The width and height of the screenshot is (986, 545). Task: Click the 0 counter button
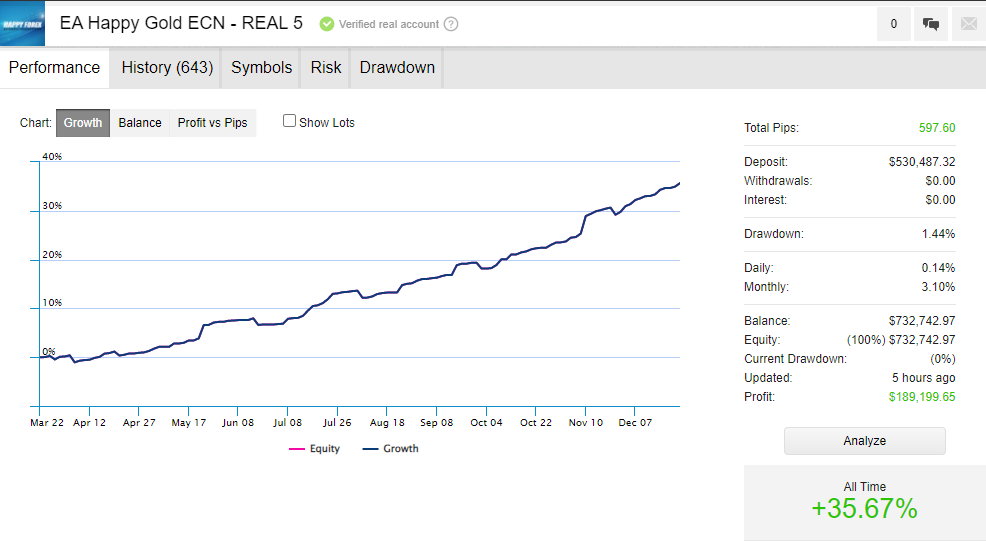(x=894, y=24)
